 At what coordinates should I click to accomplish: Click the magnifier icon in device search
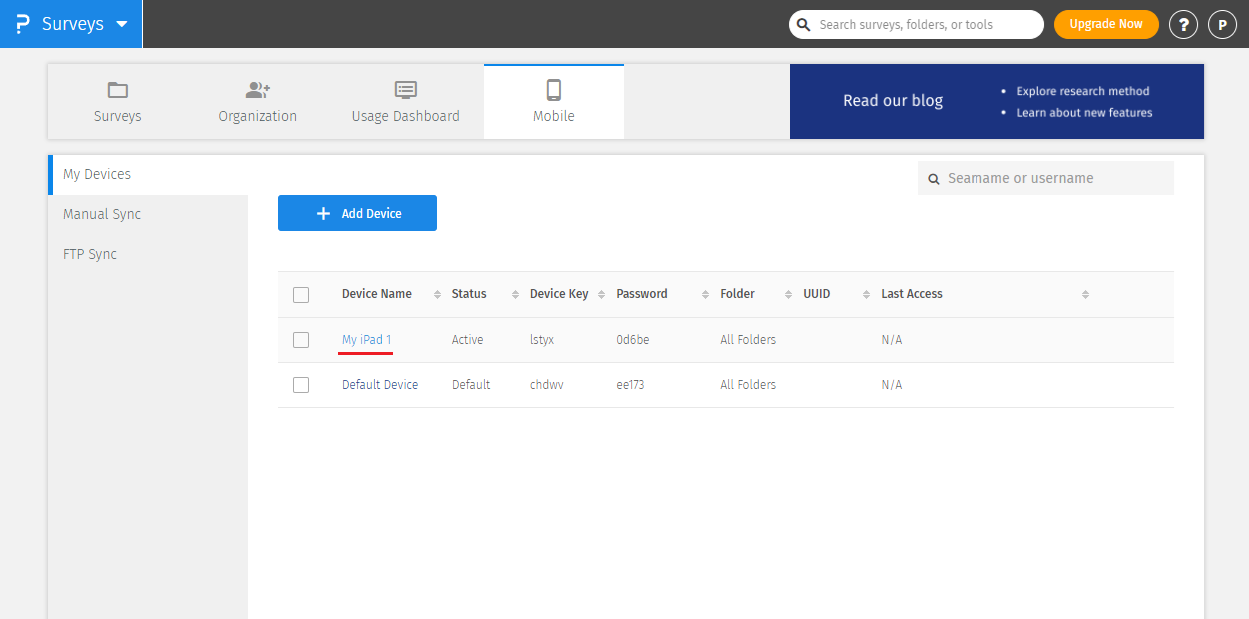(x=934, y=179)
